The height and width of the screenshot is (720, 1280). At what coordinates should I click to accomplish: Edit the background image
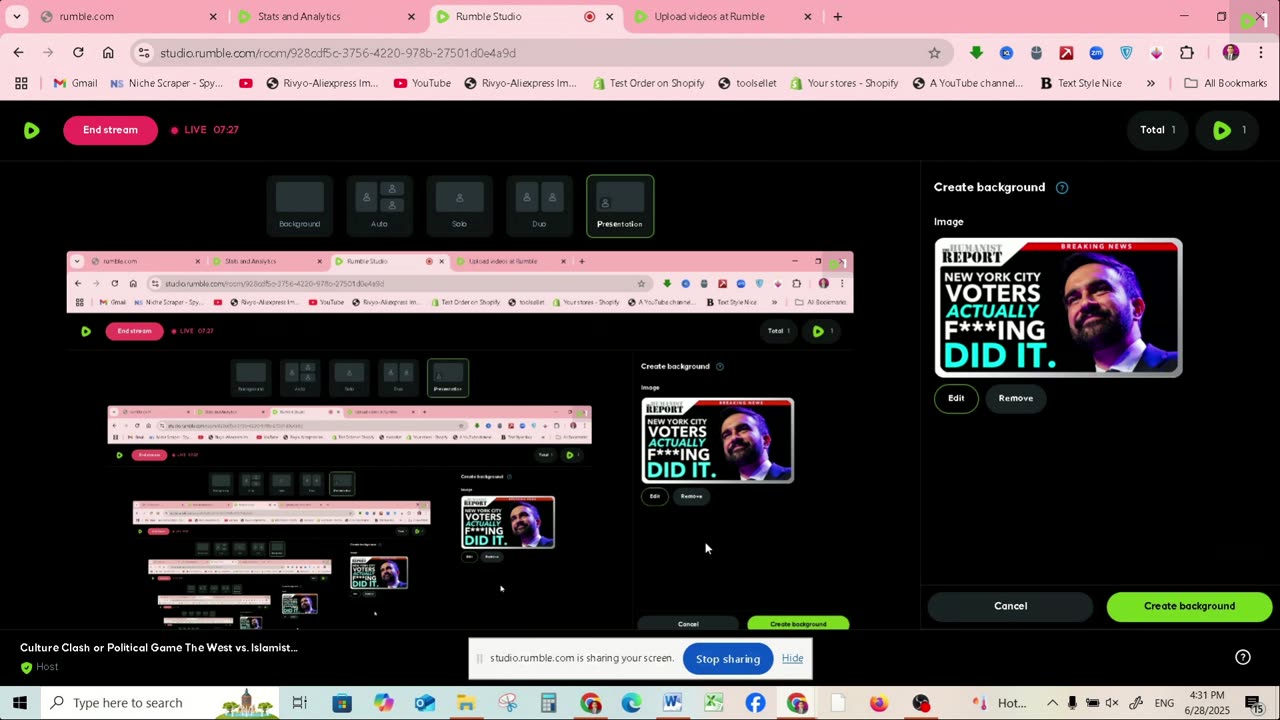coord(956,398)
